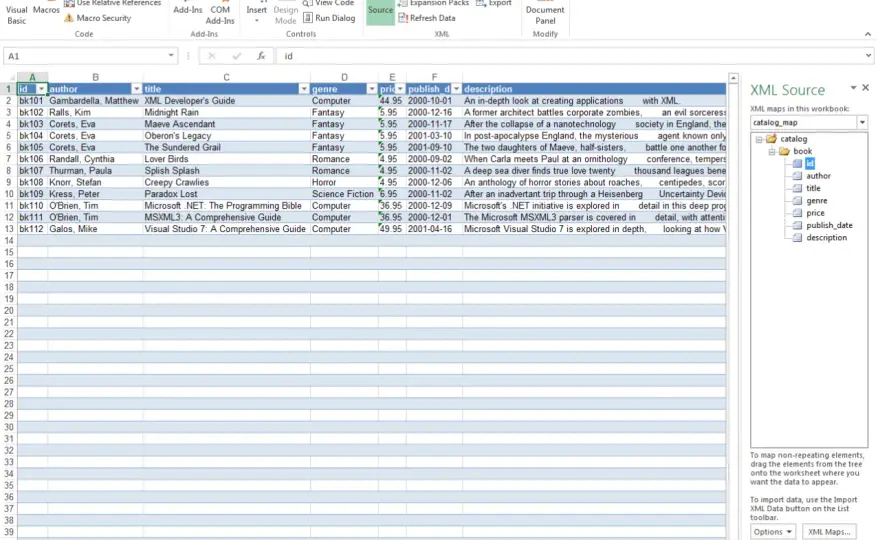
Task: Click the Cancel entry X icon
Action: coord(212,56)
